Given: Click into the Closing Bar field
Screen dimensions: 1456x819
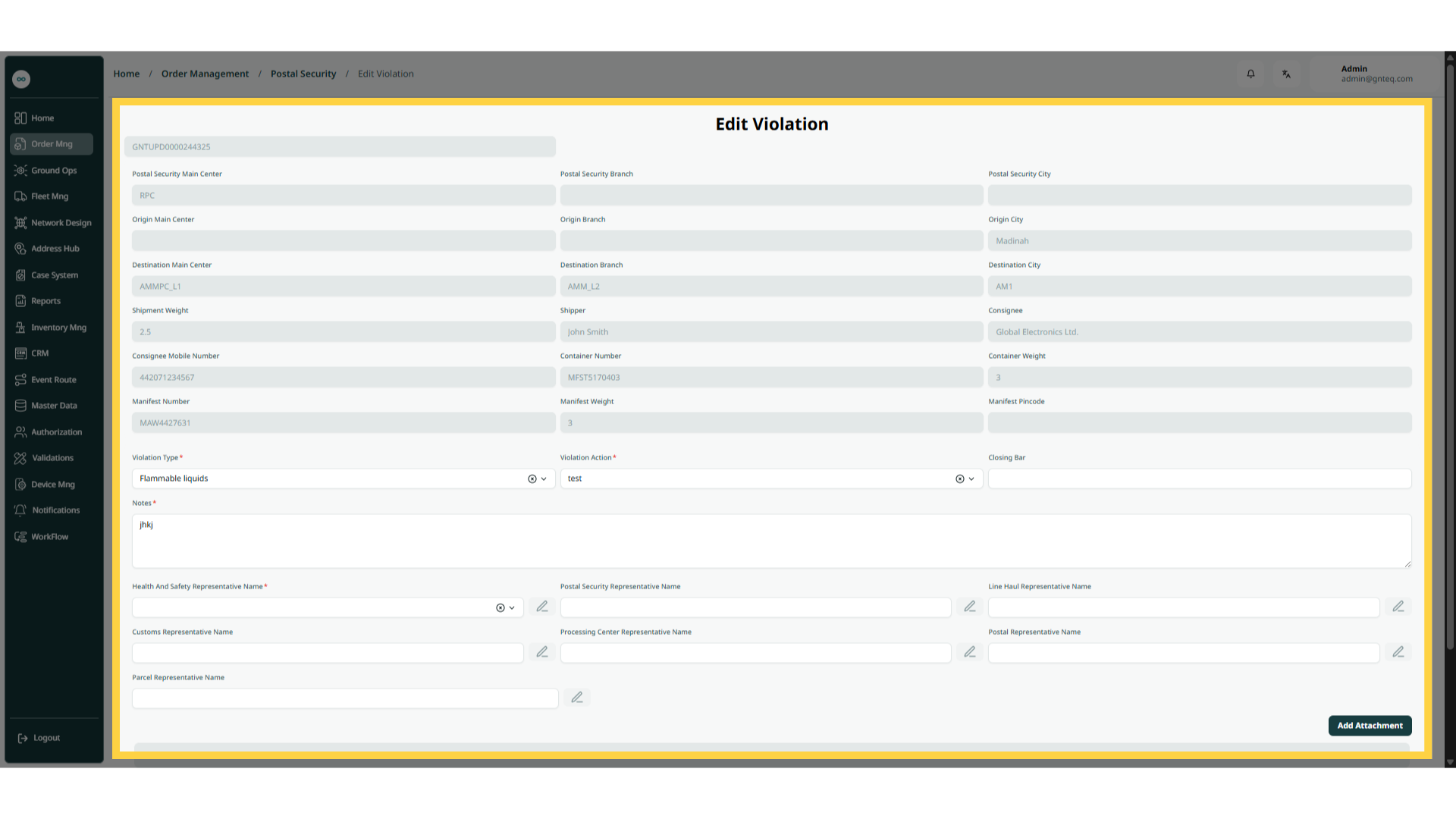Looking at the screenshot, I should 1200,479.
